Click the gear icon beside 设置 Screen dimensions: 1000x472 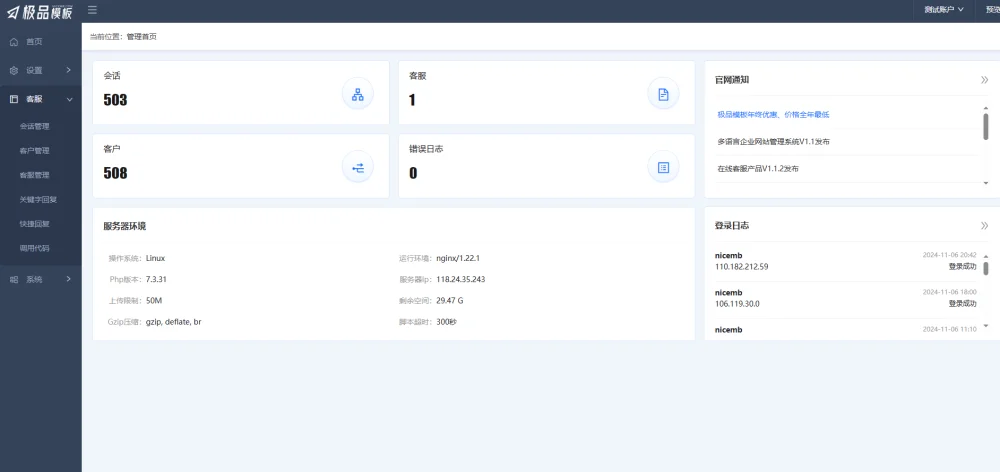coord(14,70)
